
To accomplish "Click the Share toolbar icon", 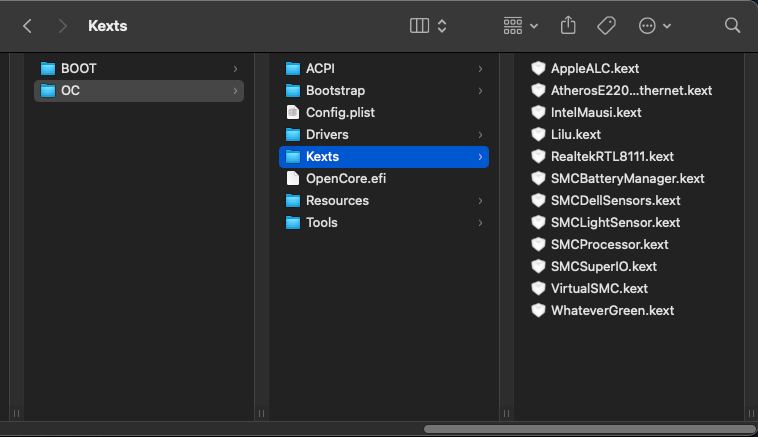I will 568,25.
